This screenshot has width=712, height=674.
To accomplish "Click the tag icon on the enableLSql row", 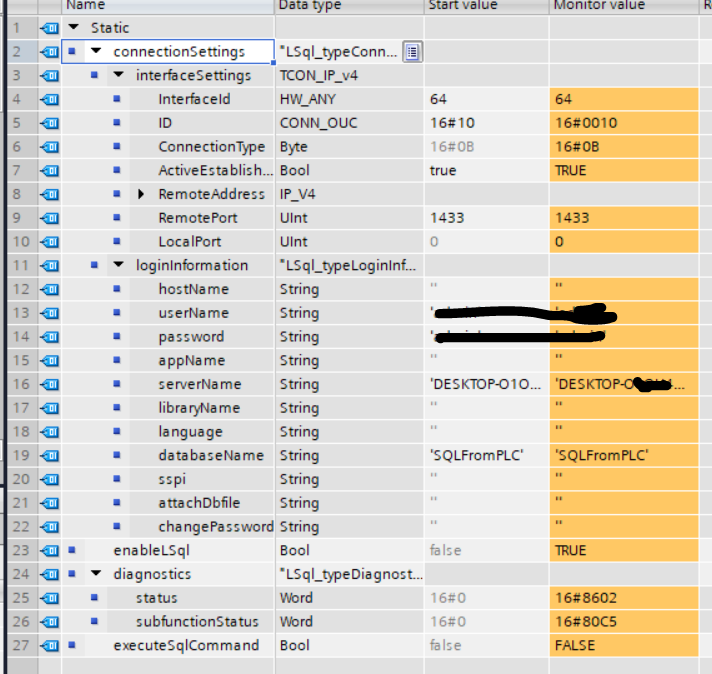I will tap(48, 550).
